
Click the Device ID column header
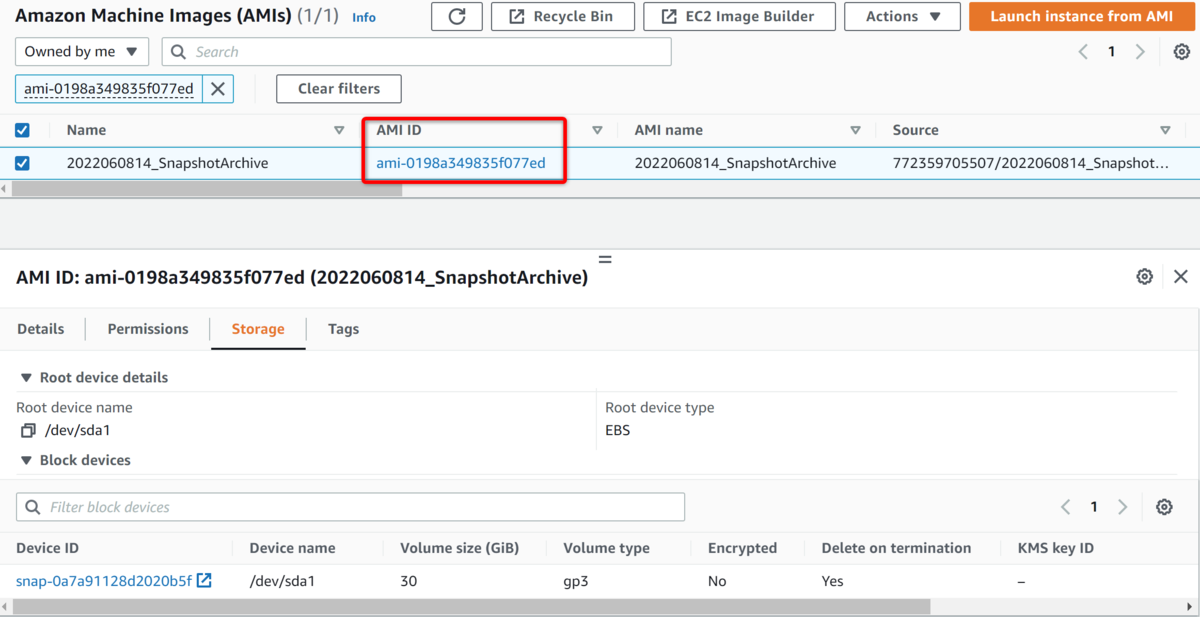pyautogui.click(x=47, y=548)
